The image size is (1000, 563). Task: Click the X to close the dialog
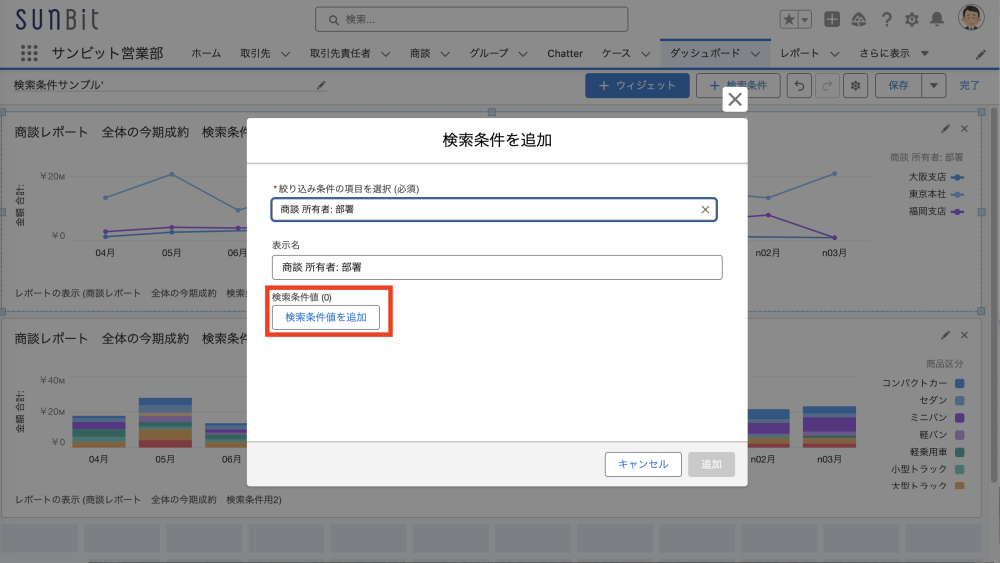coord(735,100)
